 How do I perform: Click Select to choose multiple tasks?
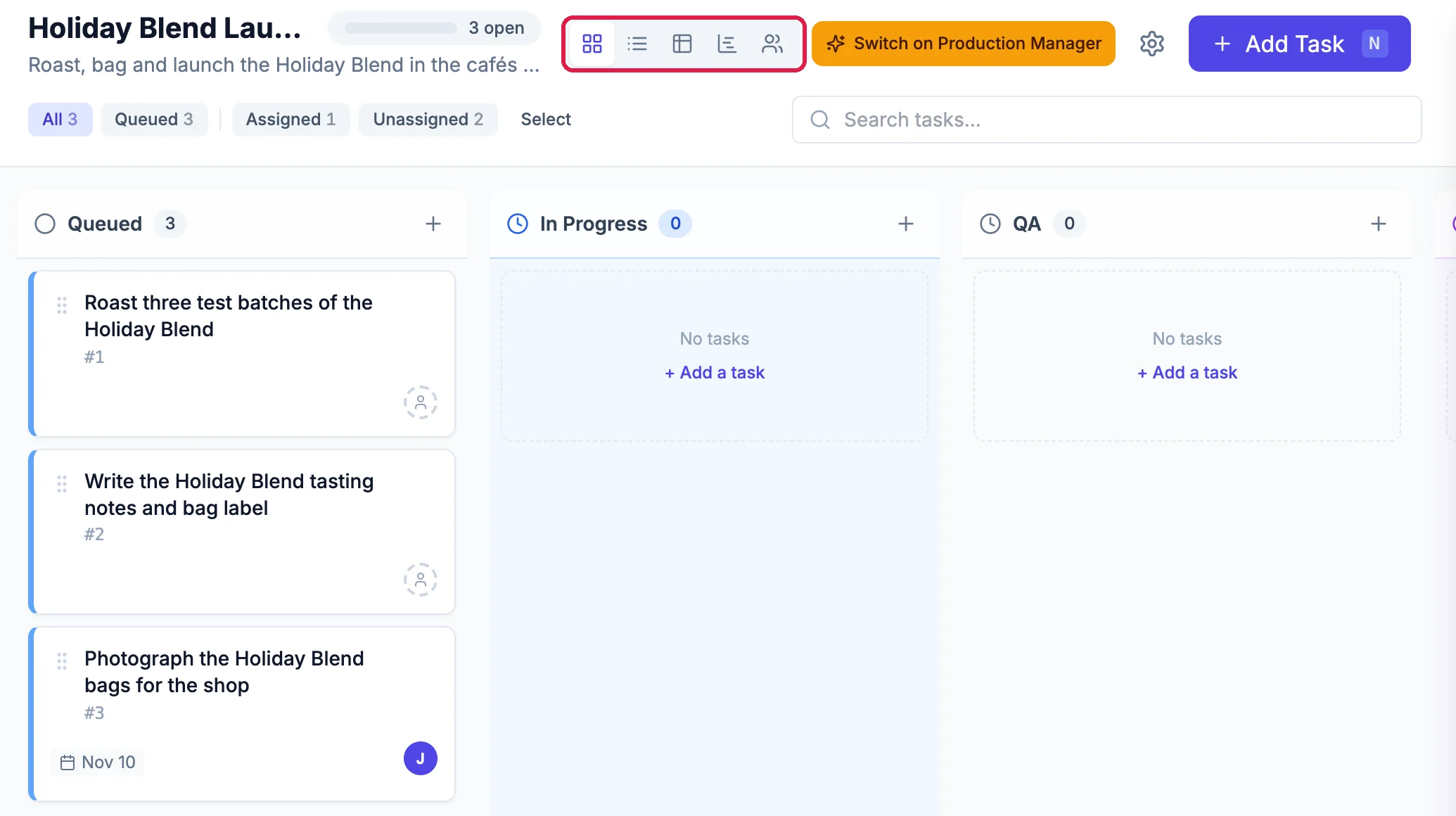coord(546,120)
